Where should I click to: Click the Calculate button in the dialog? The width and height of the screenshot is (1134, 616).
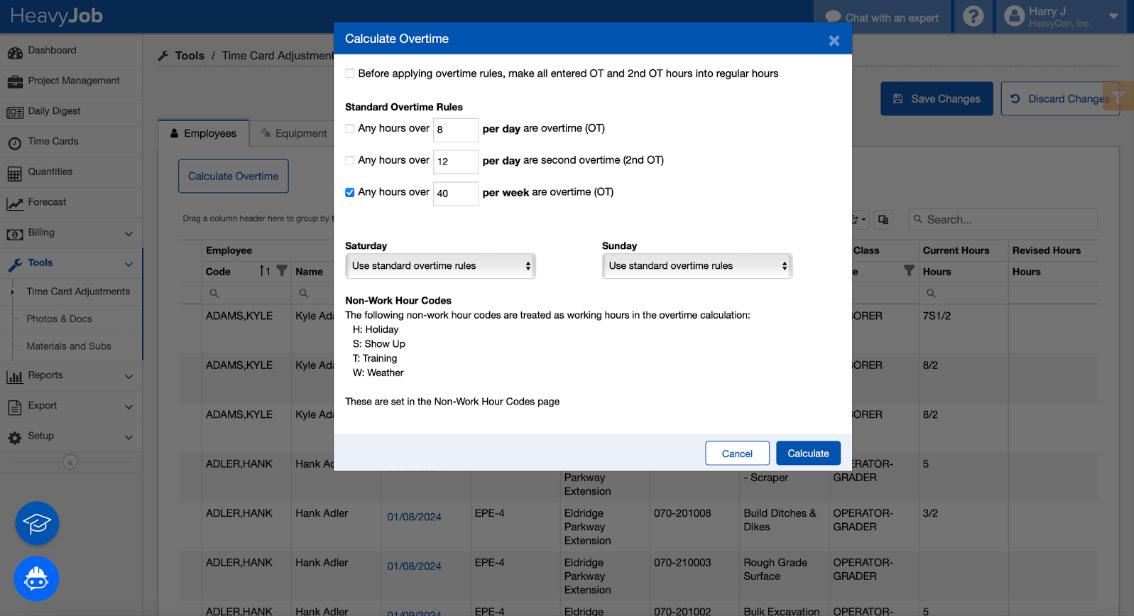pyautogui.click(x=808, y=453)
